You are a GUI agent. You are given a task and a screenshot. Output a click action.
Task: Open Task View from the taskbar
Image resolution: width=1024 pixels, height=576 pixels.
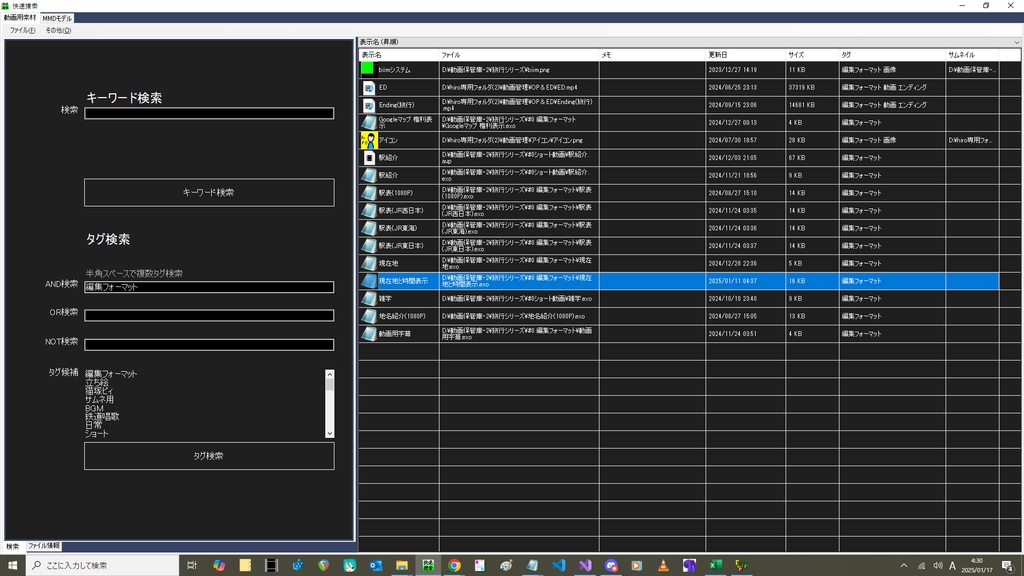[191, 566]
